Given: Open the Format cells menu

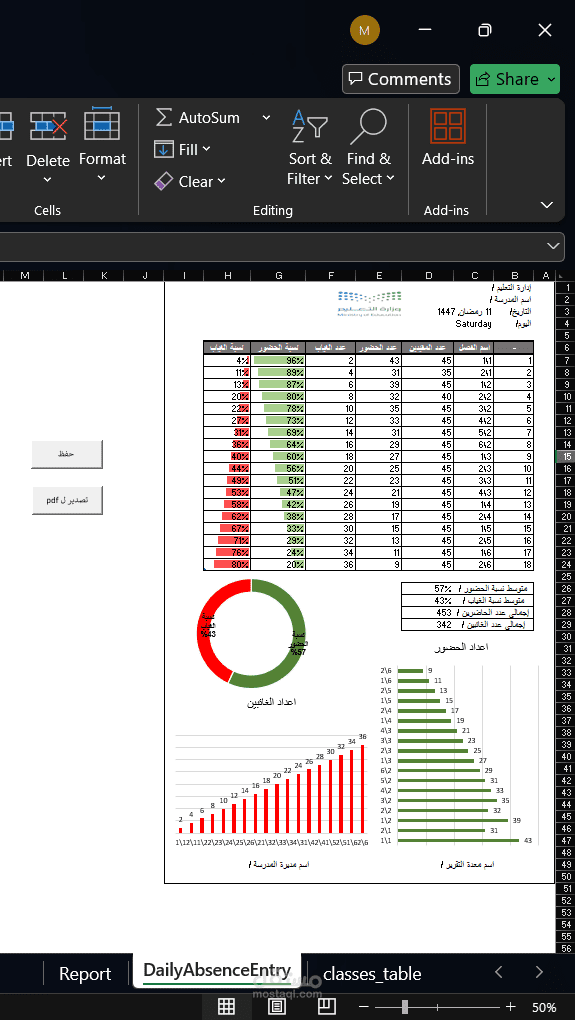Looking at the screenshot, I should [x=102, y=167].
